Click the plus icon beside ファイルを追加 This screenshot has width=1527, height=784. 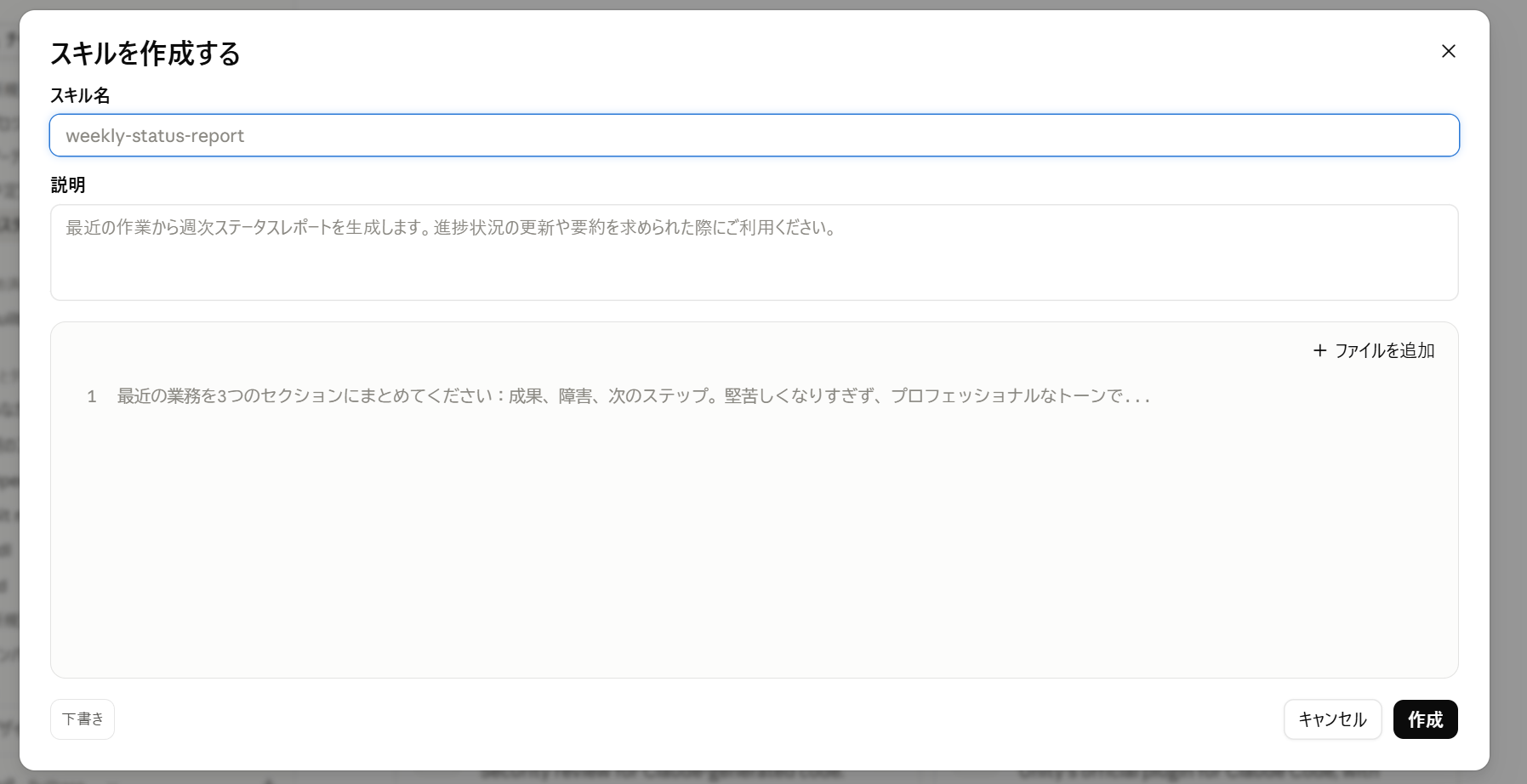tap(1319, 350)
